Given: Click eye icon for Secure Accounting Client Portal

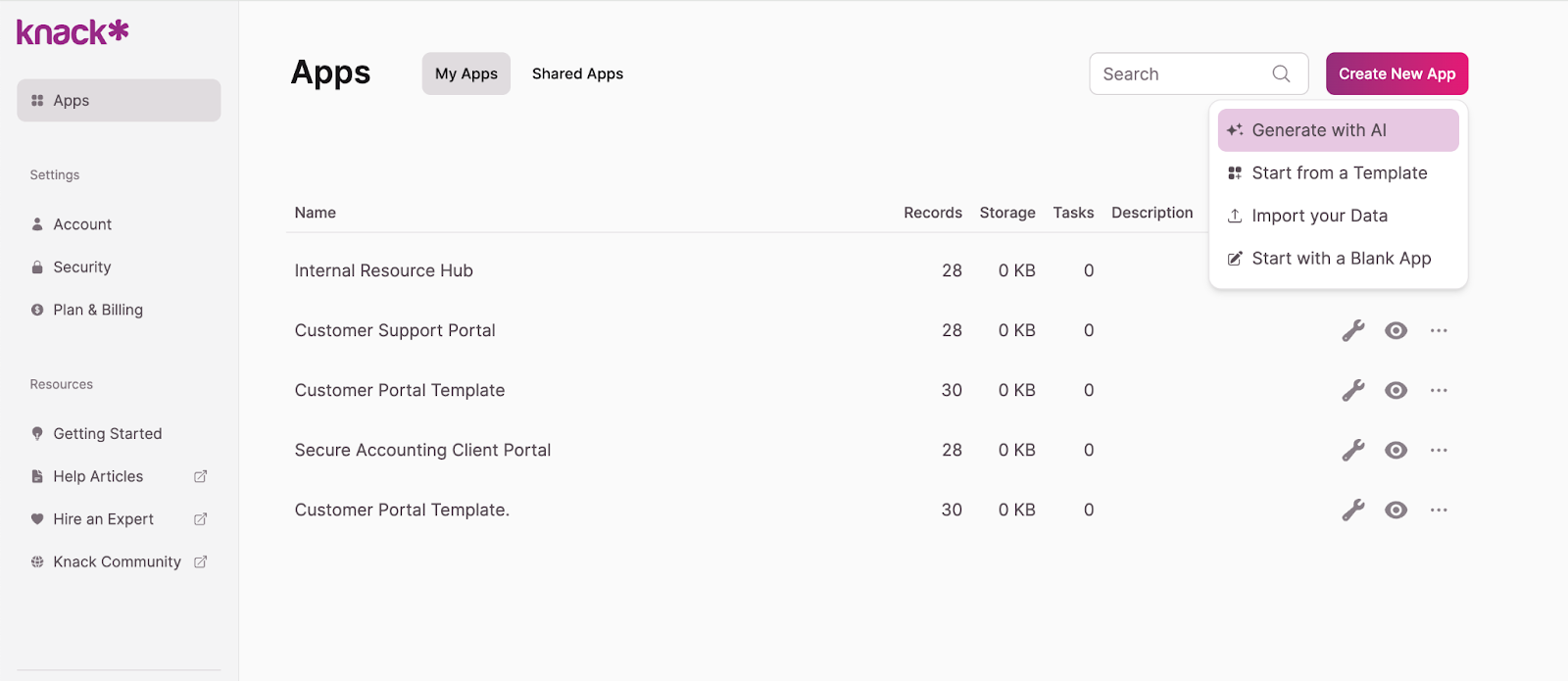Looking at the screenshot, I should coord(1396,451).
